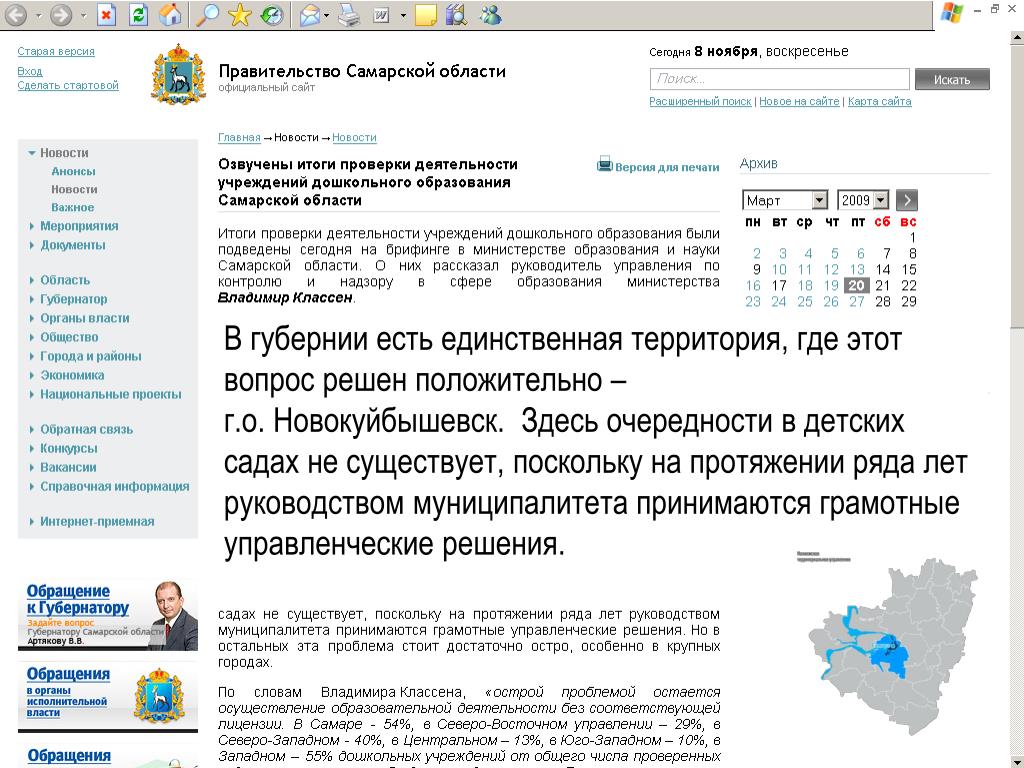
Task: Click the vertical scrollbar up arrow
Action: coord(1017,39)
